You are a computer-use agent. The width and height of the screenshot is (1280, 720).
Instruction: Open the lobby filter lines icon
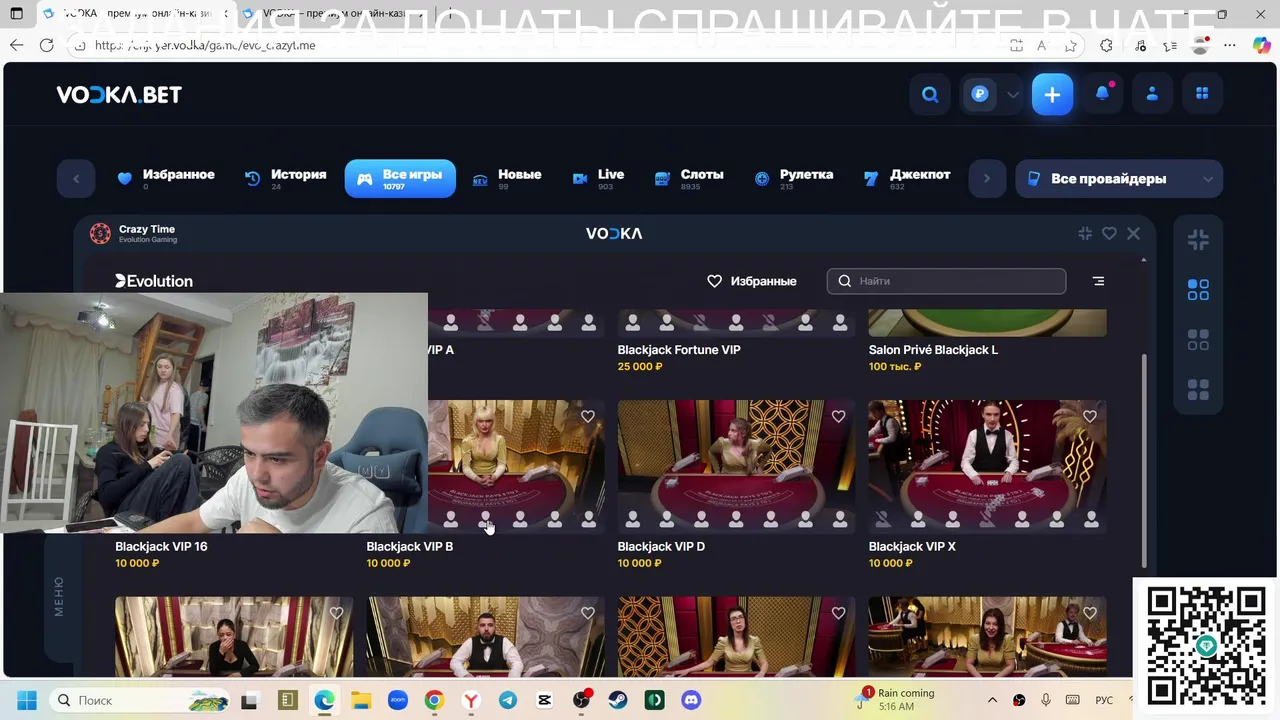(x=1098, y=281)
